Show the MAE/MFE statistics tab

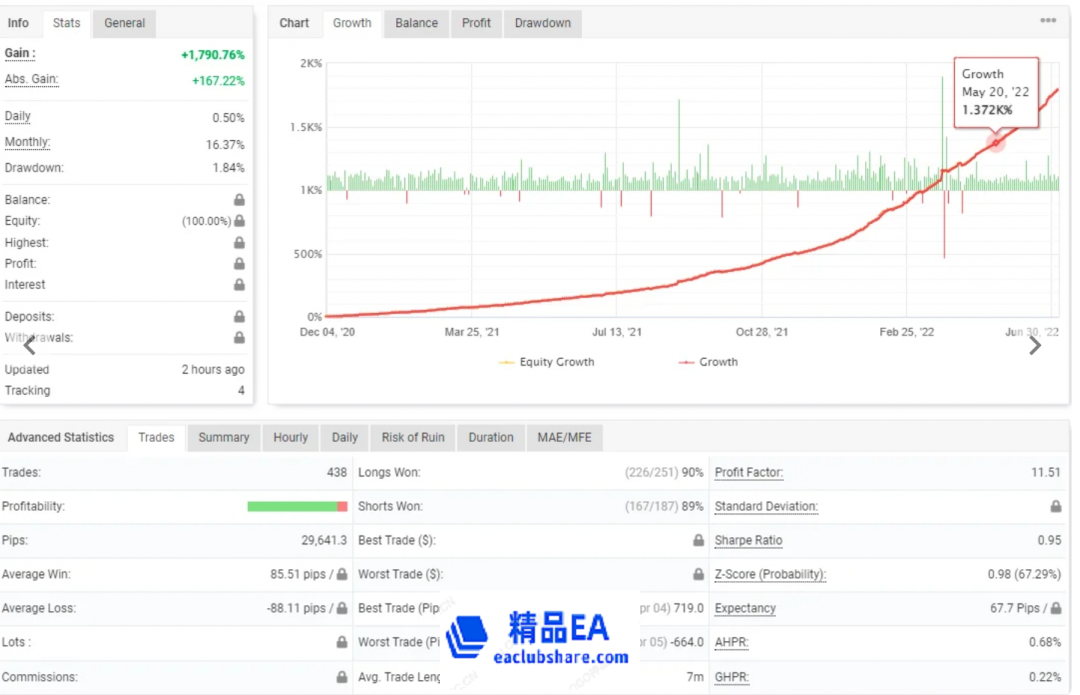pos(565,437)
